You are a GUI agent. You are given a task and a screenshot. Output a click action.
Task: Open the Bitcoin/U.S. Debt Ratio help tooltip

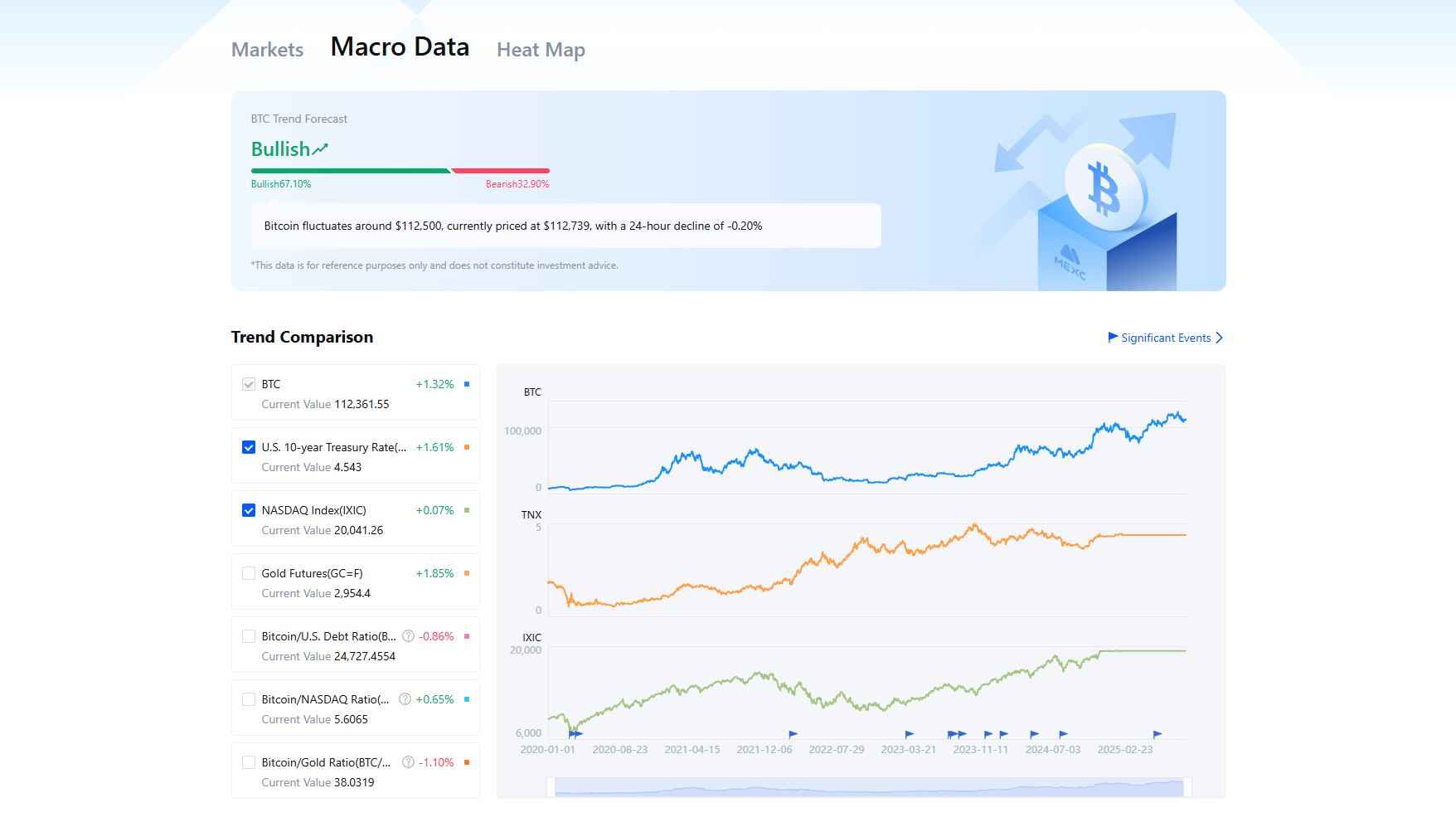[x=408, y=636]
